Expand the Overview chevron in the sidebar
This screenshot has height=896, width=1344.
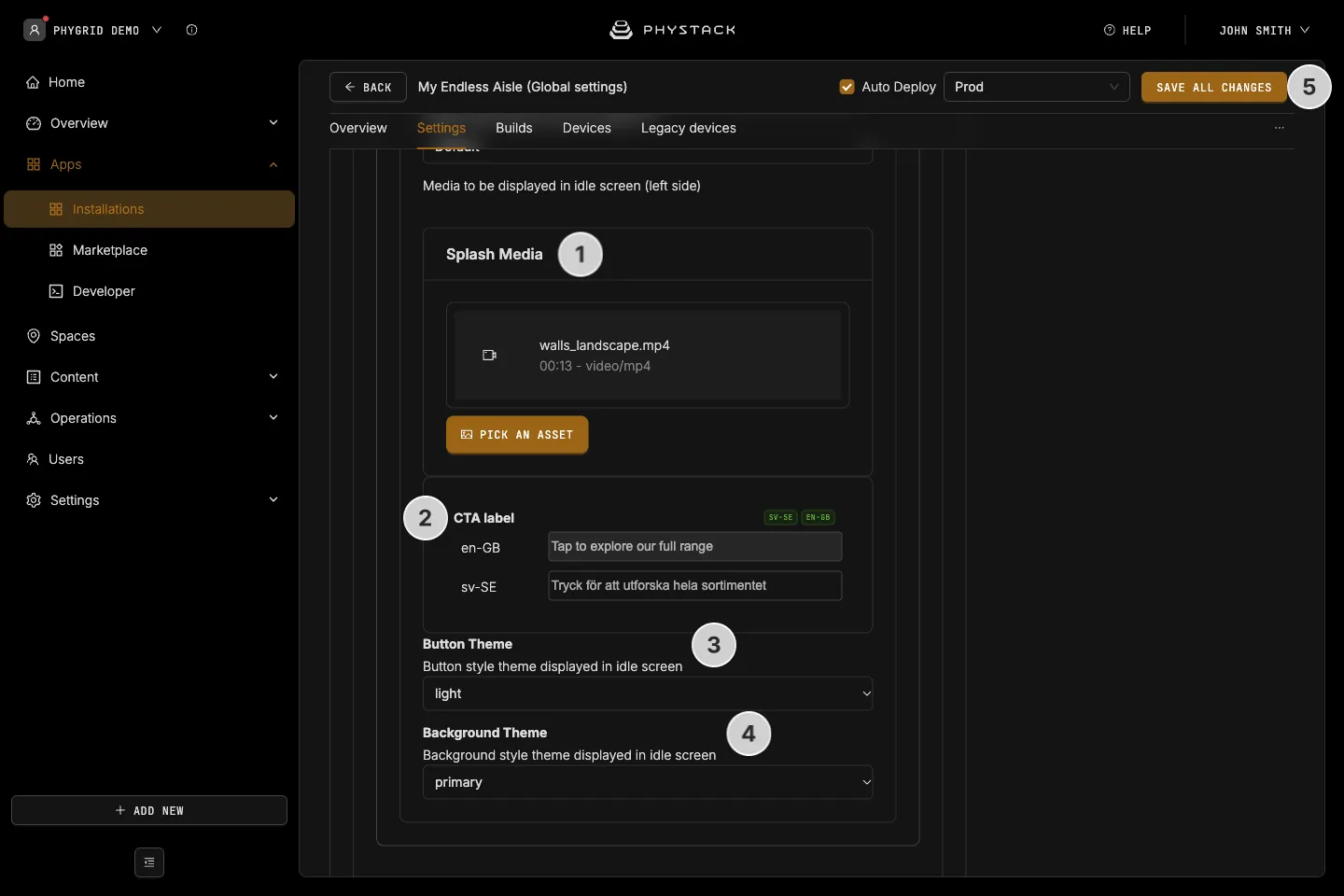coord(273,123)
